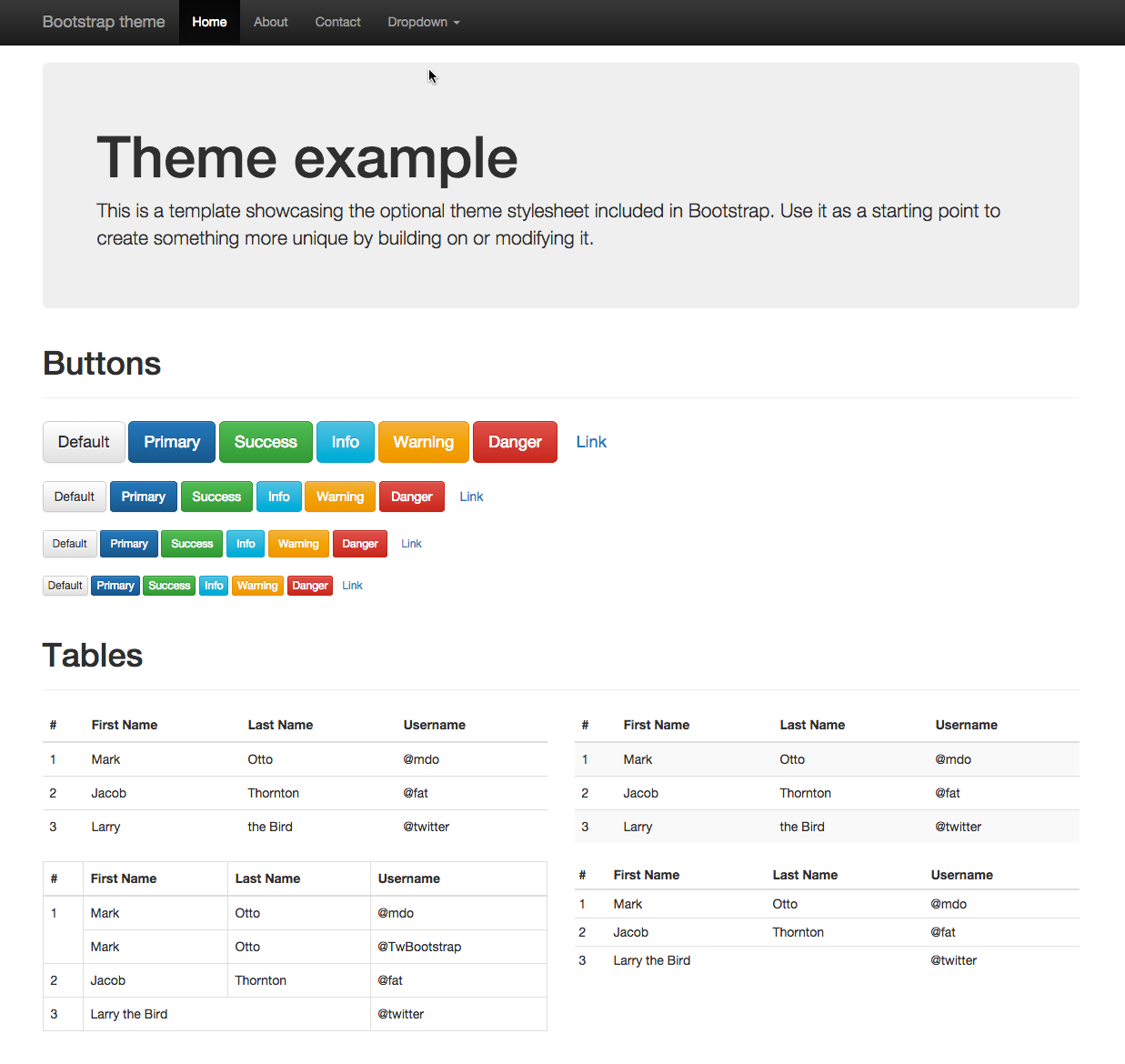The height and width of the screenshot is (1064, 1125).
Task: Follow the smallest Link in buttons
Action: (x=352, y=586)
